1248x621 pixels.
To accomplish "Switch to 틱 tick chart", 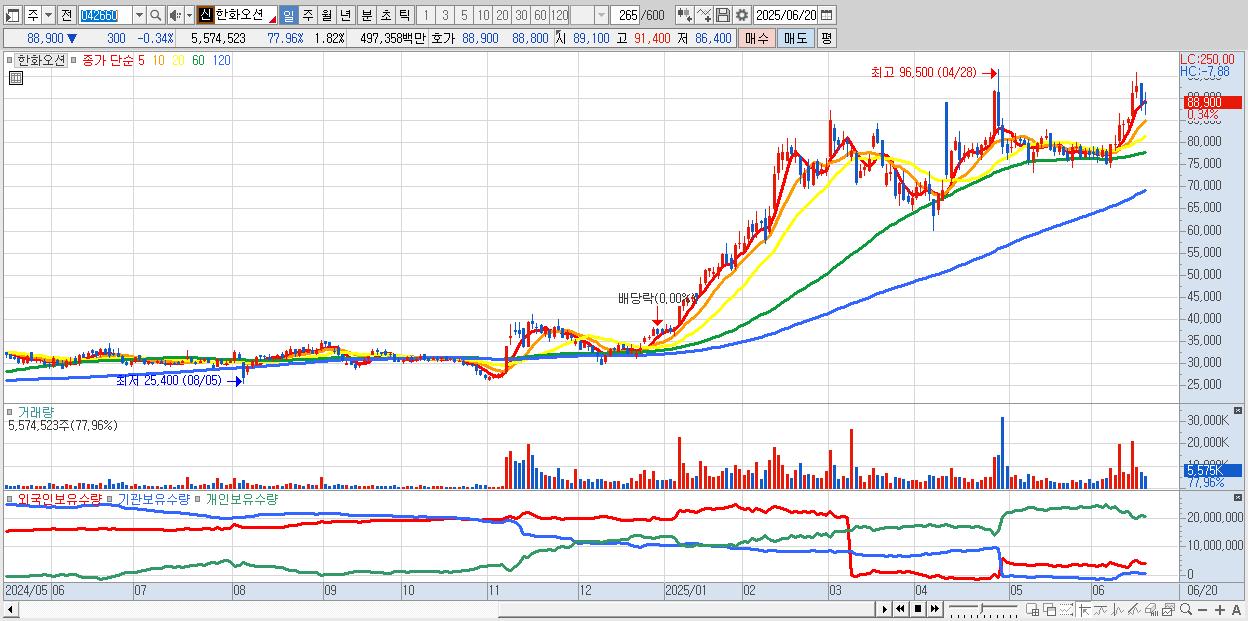I will pyautogui.click(x=404, y=15).
